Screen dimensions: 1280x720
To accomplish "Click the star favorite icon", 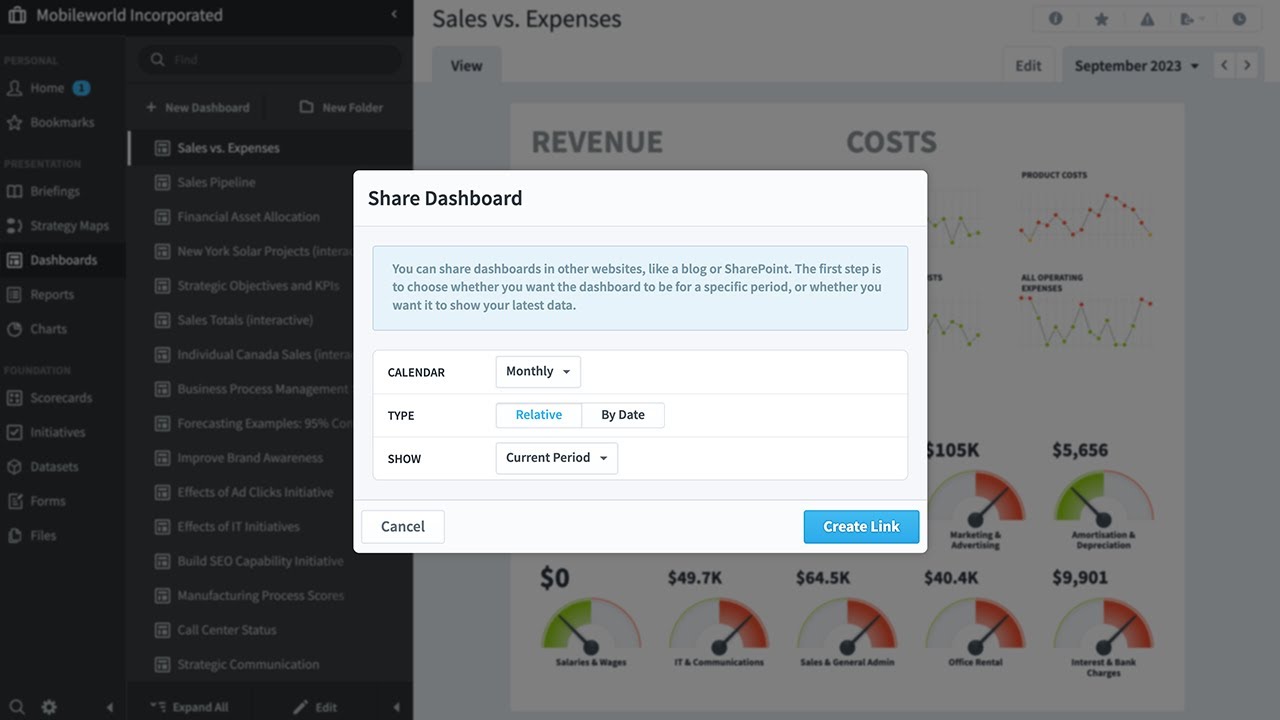I will pyautogui.click(x=1101, y=19).
